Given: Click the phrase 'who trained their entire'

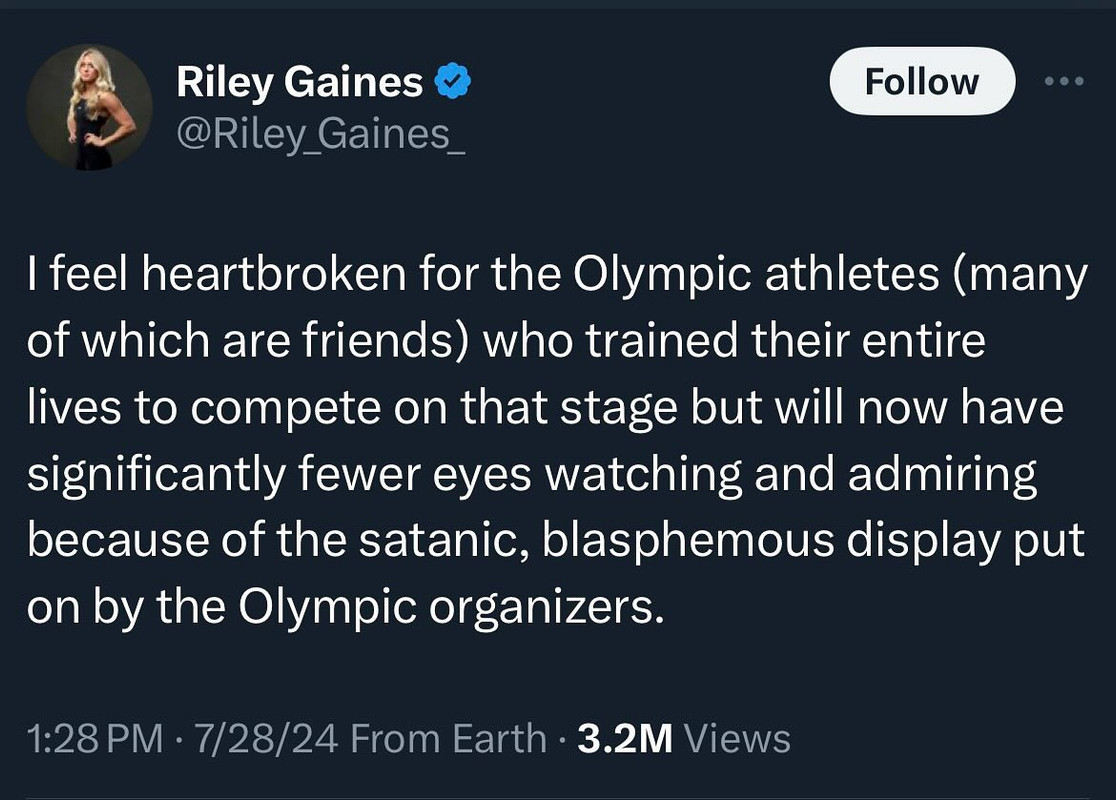Looking at the screenshot, I should (x=735, y=340).
